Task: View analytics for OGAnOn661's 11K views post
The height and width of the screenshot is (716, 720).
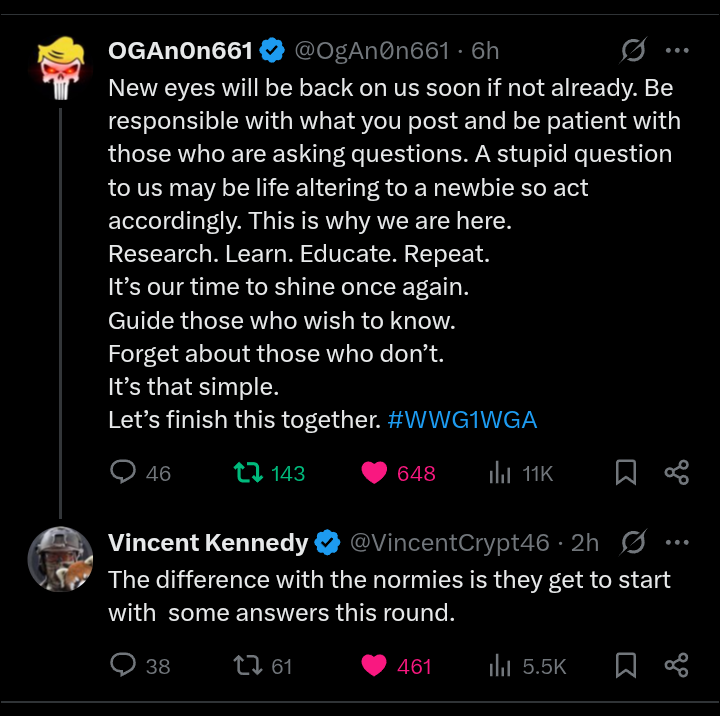Action: 500,473
